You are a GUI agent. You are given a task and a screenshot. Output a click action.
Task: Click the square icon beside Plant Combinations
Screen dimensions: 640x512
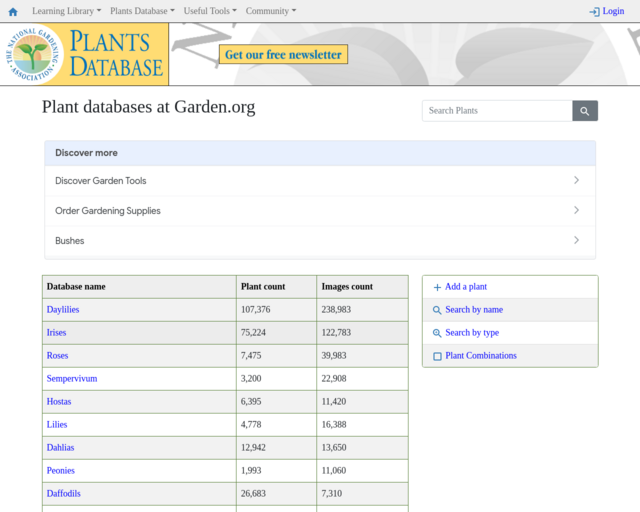(x=437, y=356)
